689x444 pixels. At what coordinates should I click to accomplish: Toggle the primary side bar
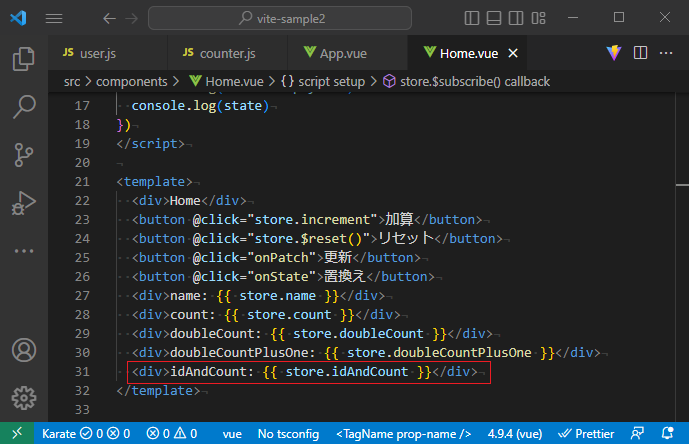(x=471, y=18)
